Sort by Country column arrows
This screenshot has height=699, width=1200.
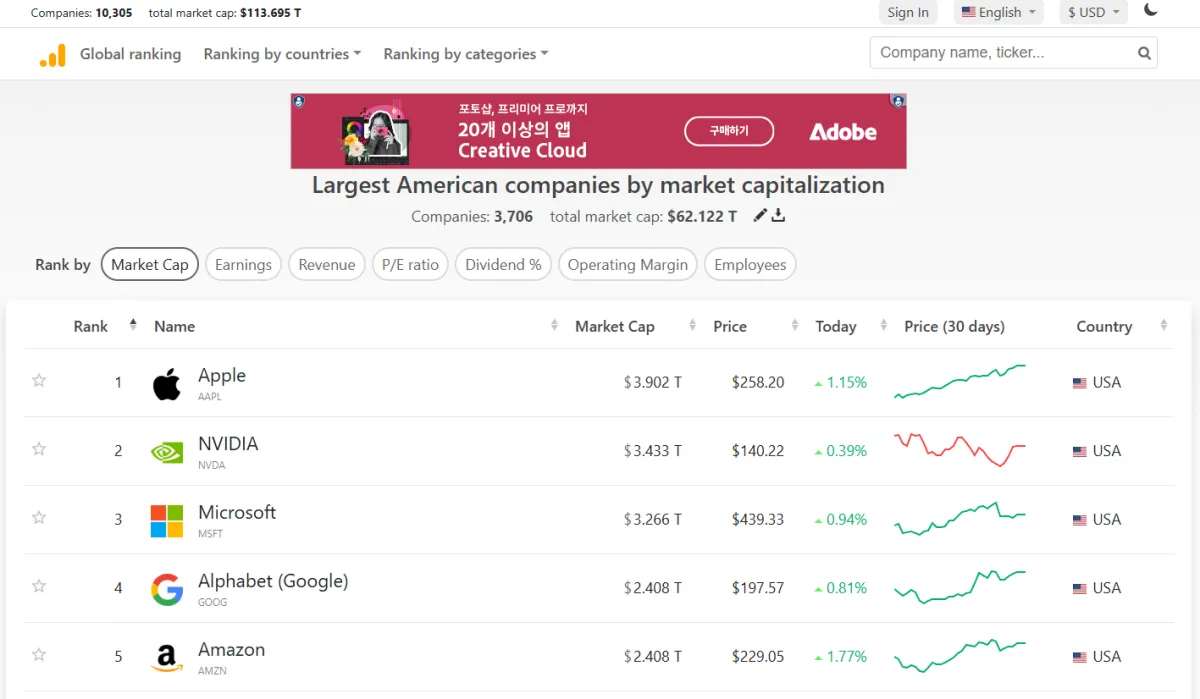[x=1163, y=325]
